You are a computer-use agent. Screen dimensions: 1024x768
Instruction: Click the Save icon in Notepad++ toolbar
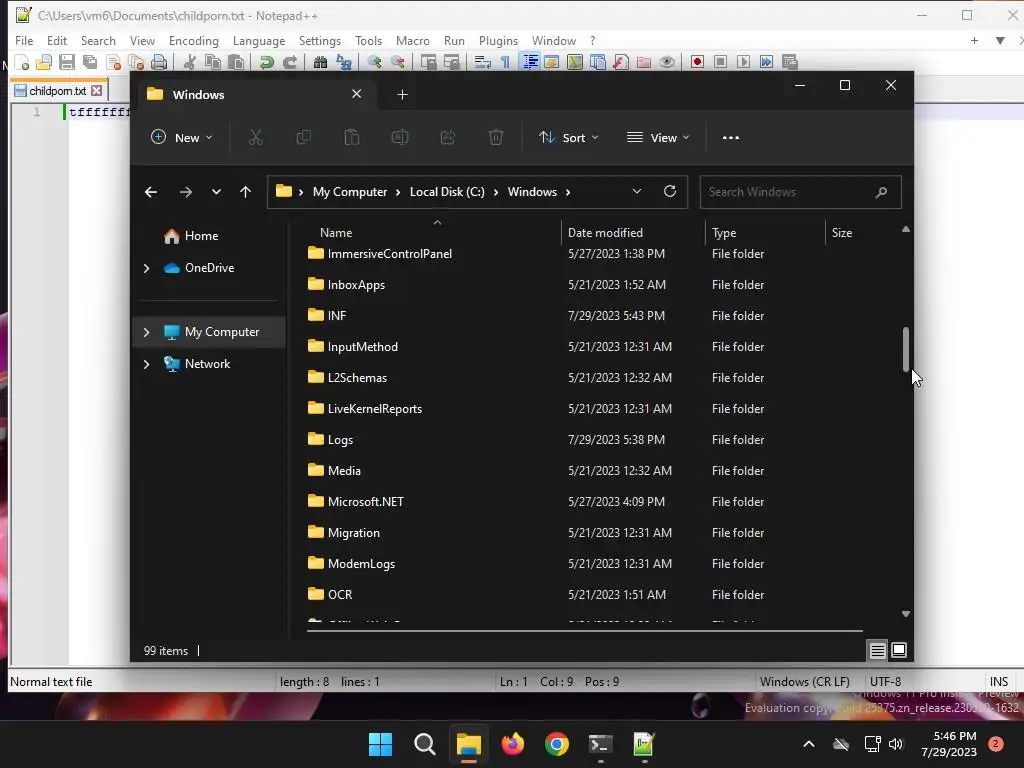[67, 62]
